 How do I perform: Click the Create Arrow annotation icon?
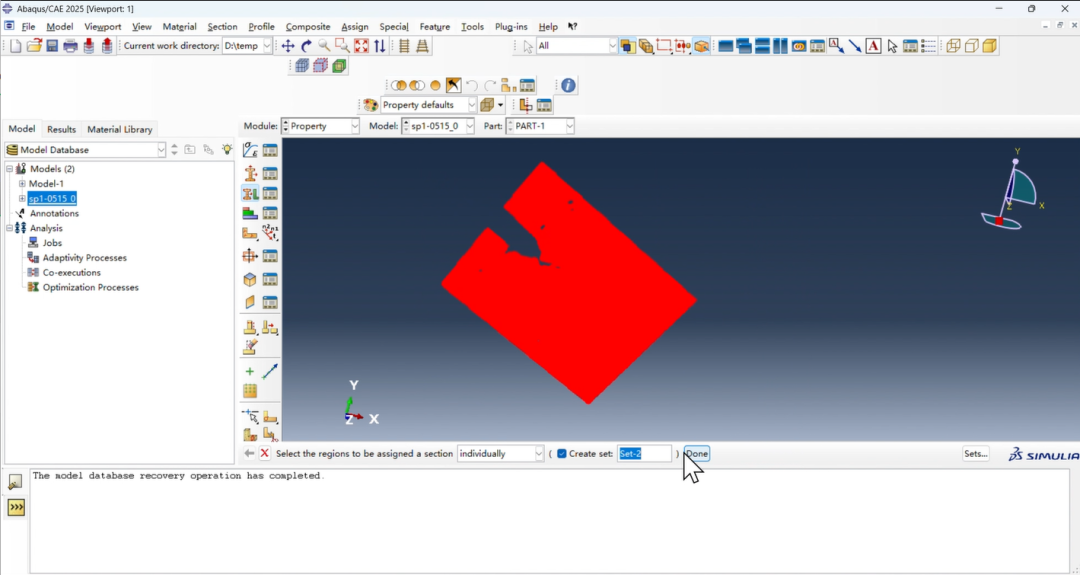855,46
